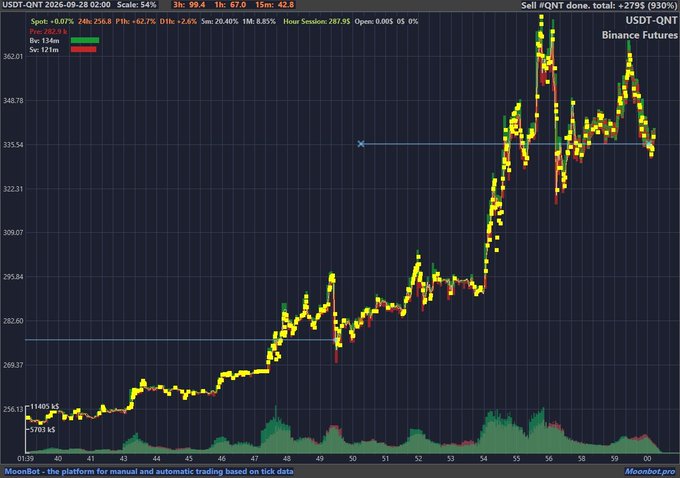Open the MoonBot platform description link
680x478 pixels.
tap(149, 471)
